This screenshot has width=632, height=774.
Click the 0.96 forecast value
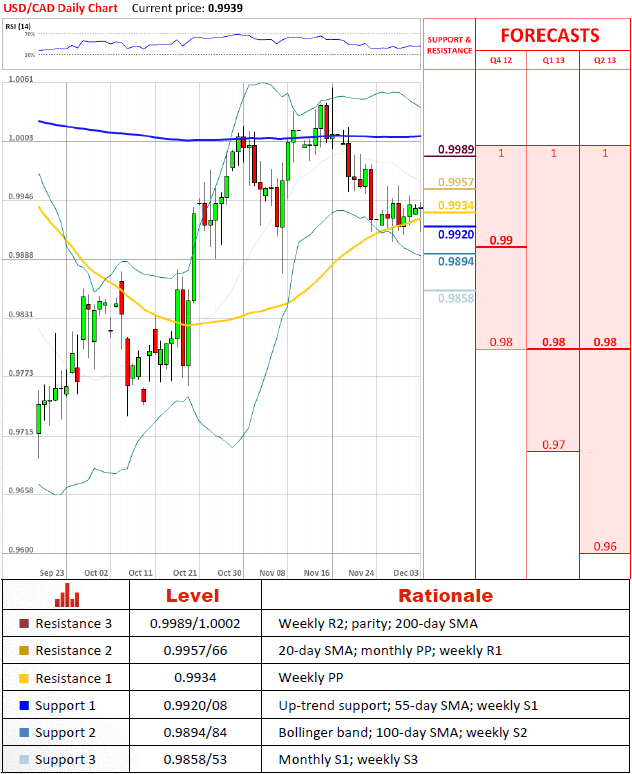[605, 546]
